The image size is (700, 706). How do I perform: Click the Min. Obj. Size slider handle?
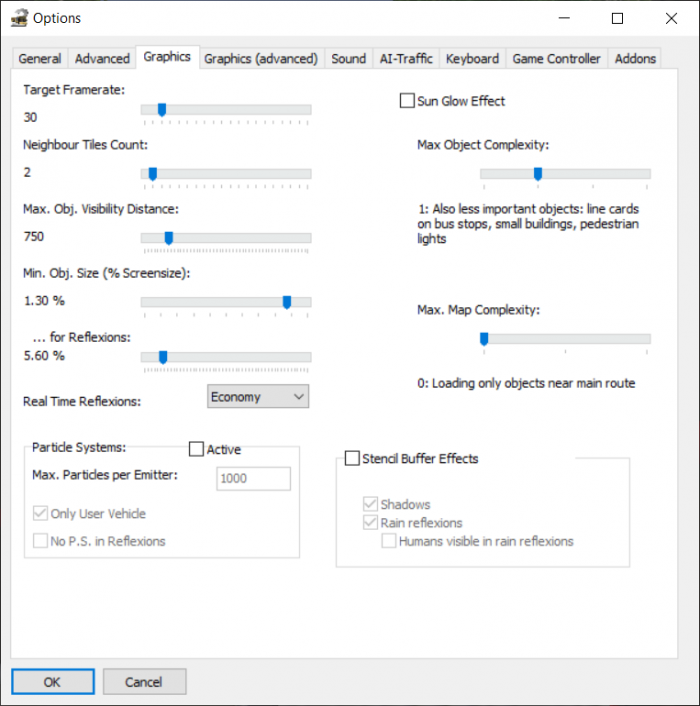click(287, 302)
